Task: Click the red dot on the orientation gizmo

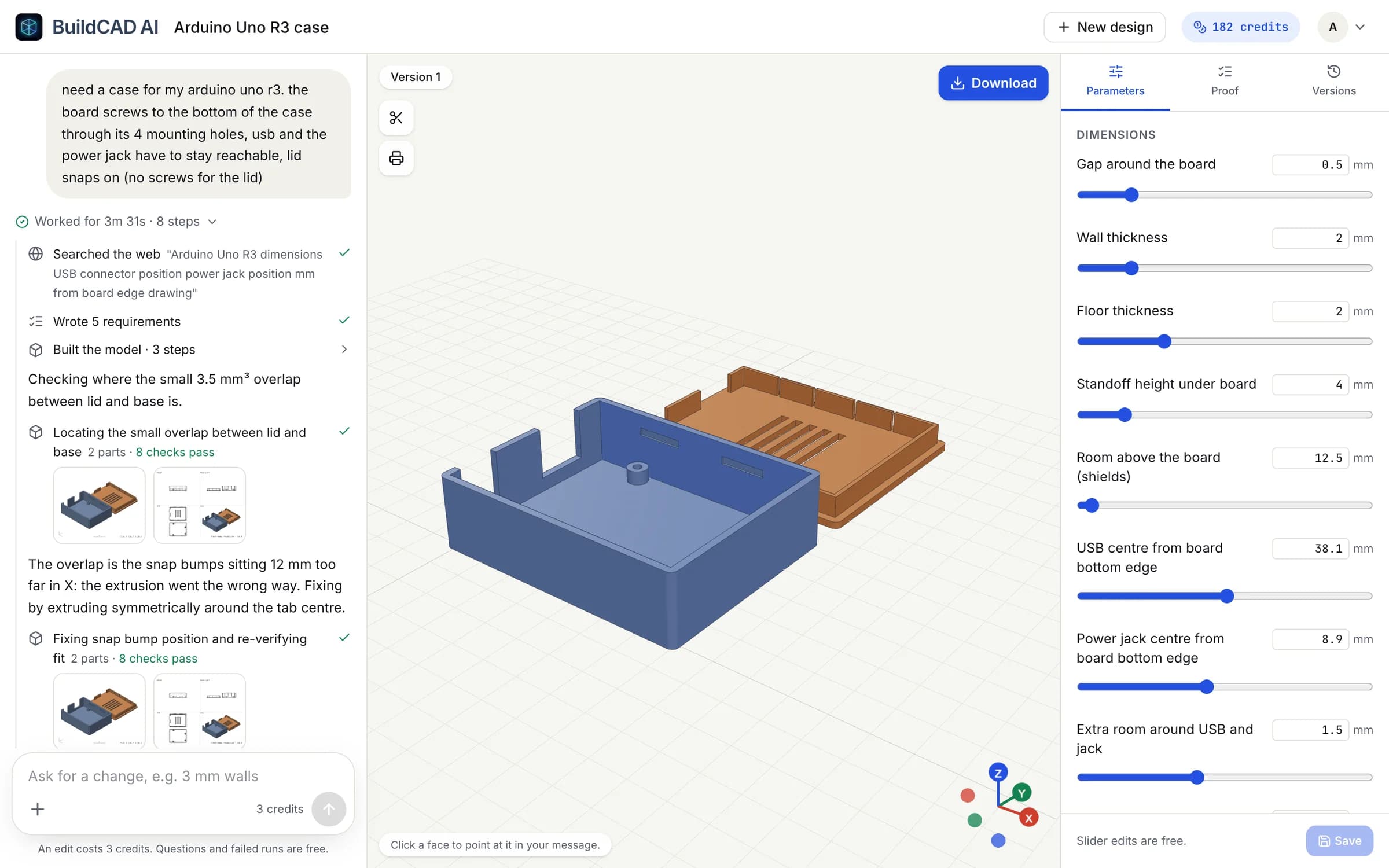Action: point(968,796)
